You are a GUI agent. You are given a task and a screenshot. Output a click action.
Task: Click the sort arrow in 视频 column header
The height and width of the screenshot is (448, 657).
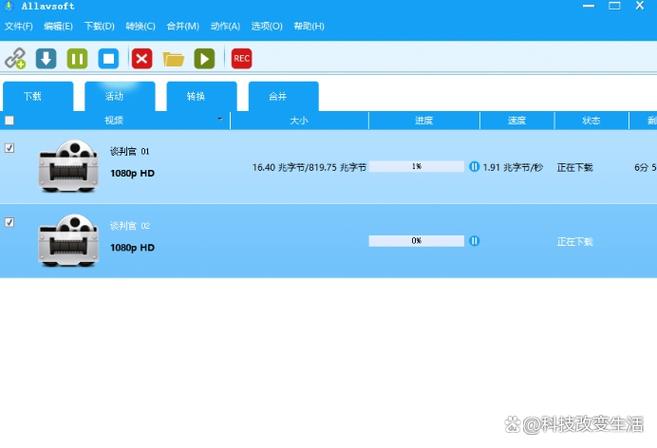220,119
